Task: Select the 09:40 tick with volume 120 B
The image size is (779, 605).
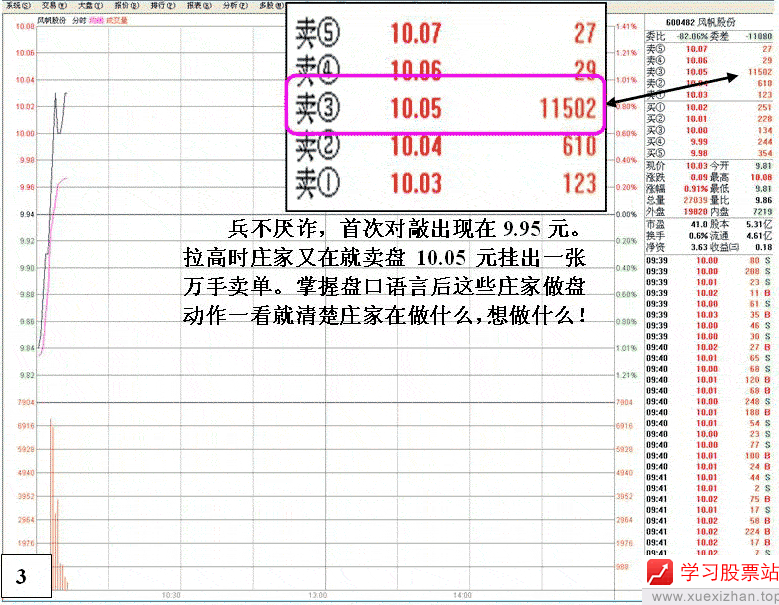Action: [709, 379]
